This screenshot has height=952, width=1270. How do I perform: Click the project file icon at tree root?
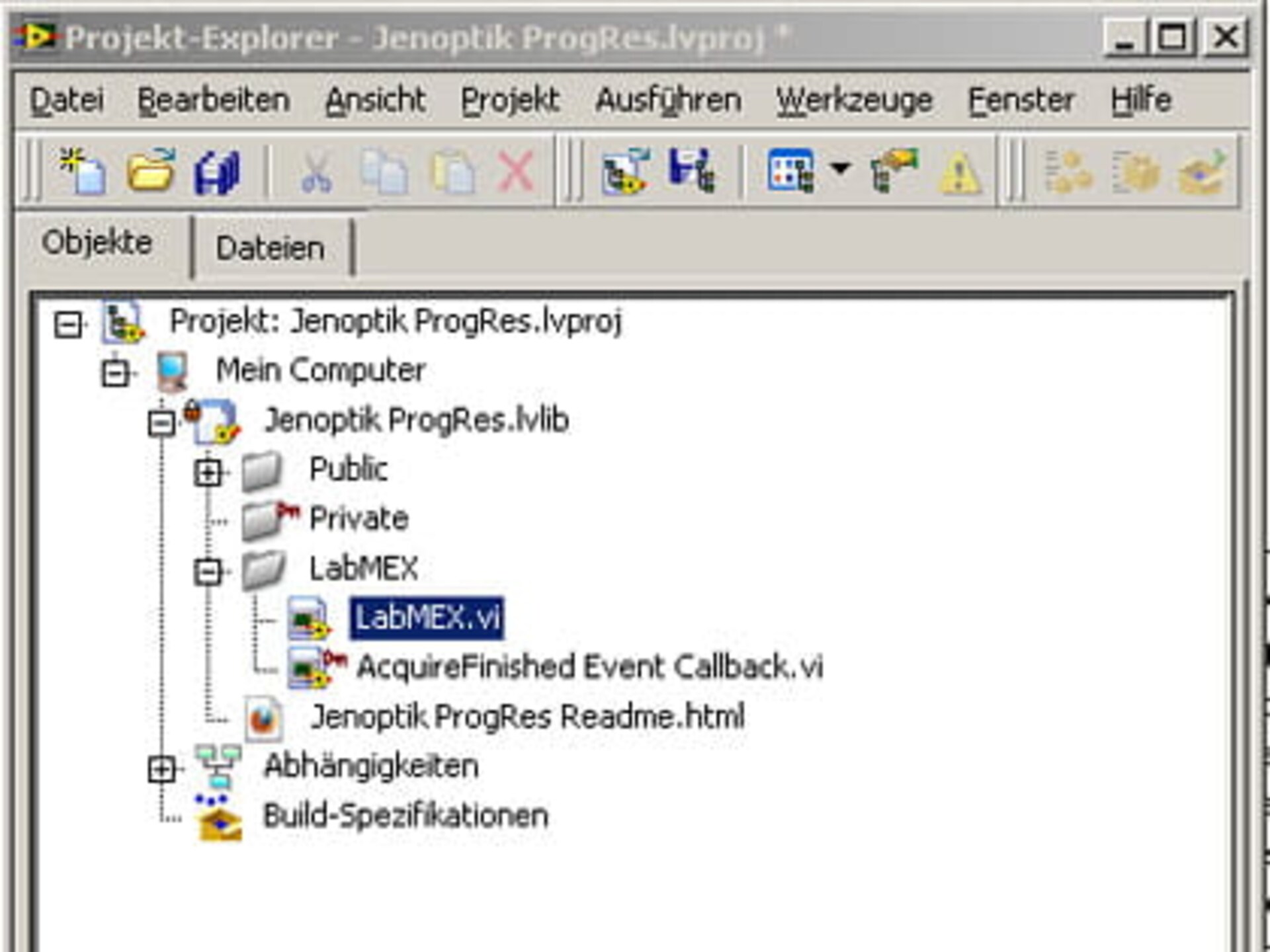point(122,322)
